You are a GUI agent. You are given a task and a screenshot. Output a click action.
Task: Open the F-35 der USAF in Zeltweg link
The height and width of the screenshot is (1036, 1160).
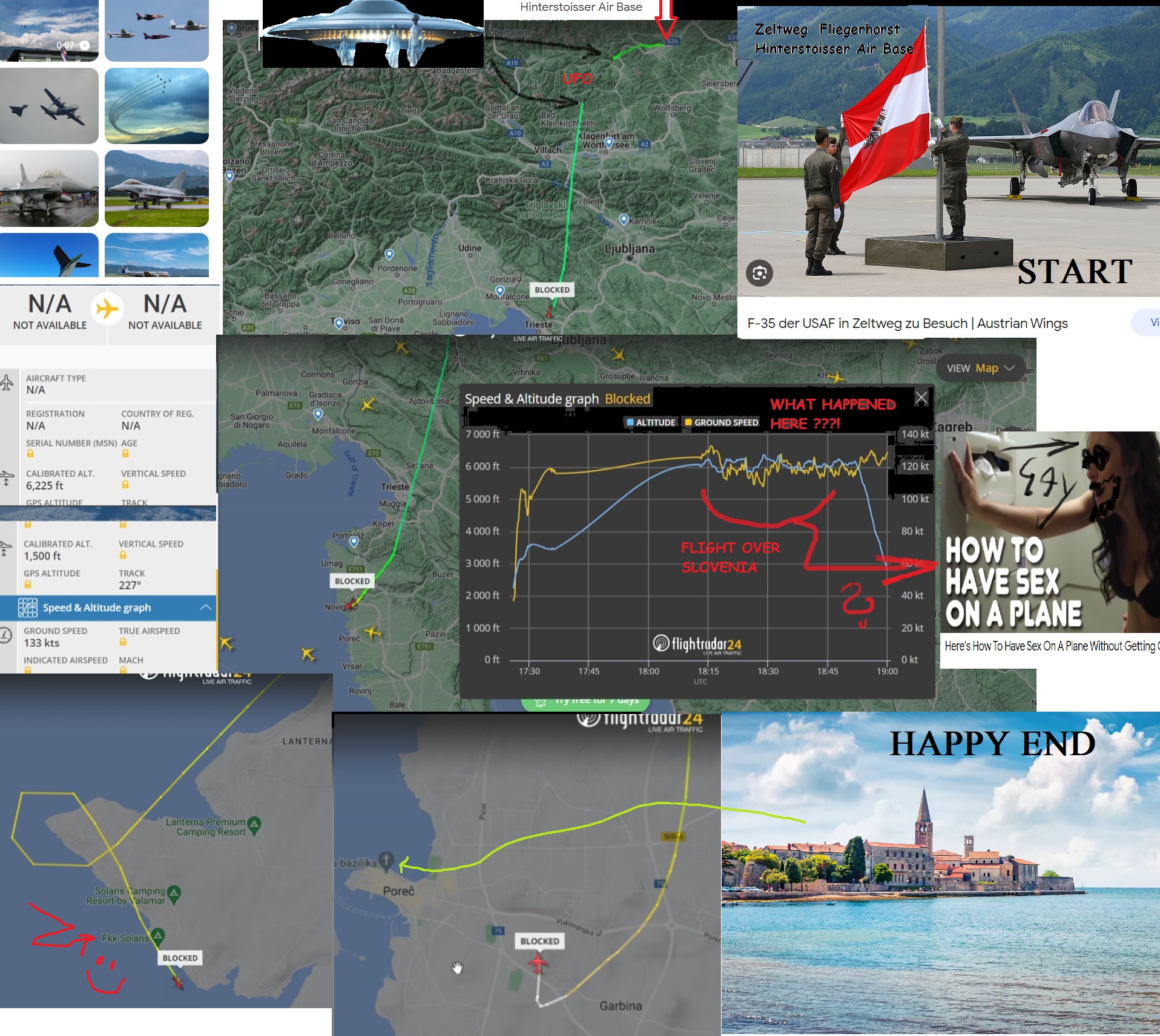[x=907, y=323]
